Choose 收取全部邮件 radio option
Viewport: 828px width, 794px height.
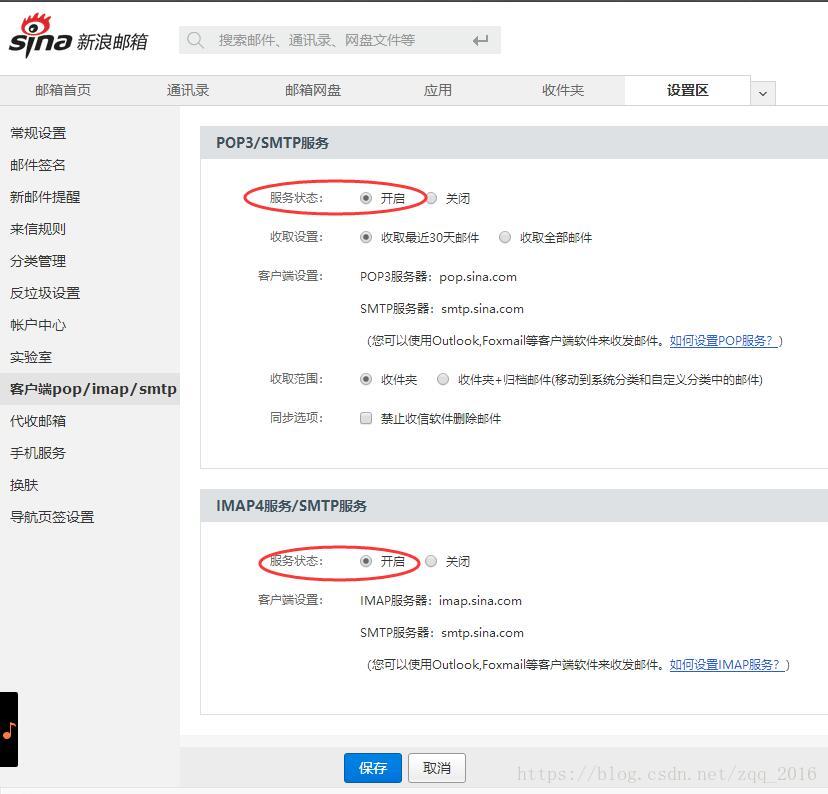click(505, 237)
